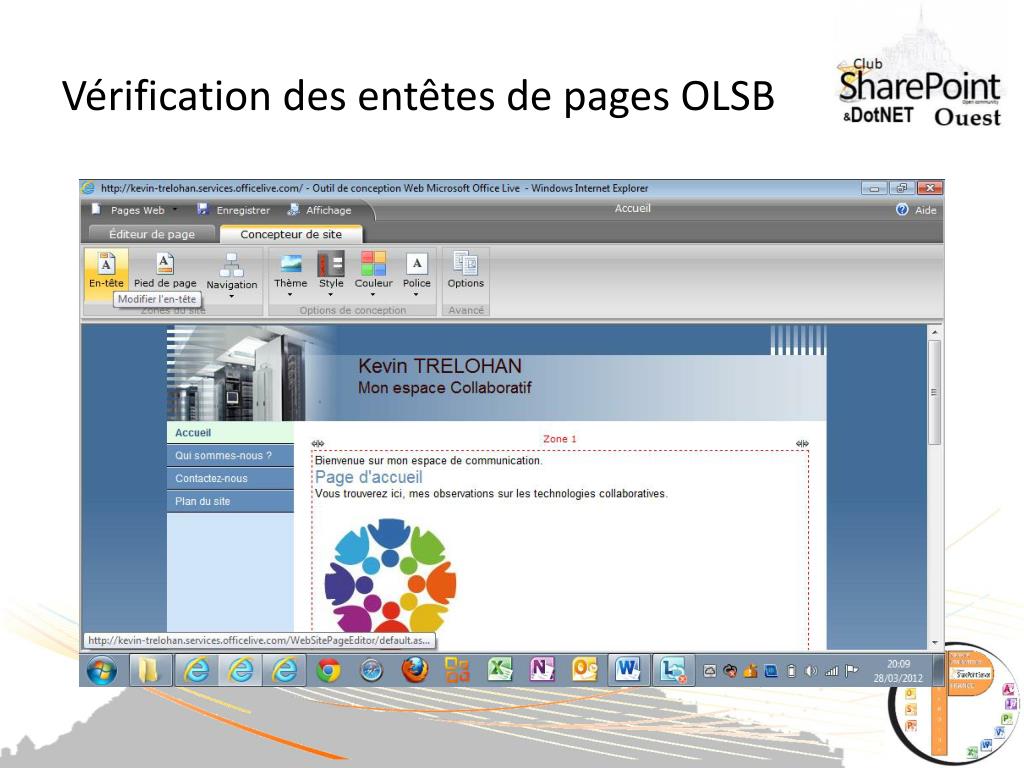The width and height of the screenshot is (1024, 768).
Task: Click the page scrollbar down arrow
Action: [935, 643]
